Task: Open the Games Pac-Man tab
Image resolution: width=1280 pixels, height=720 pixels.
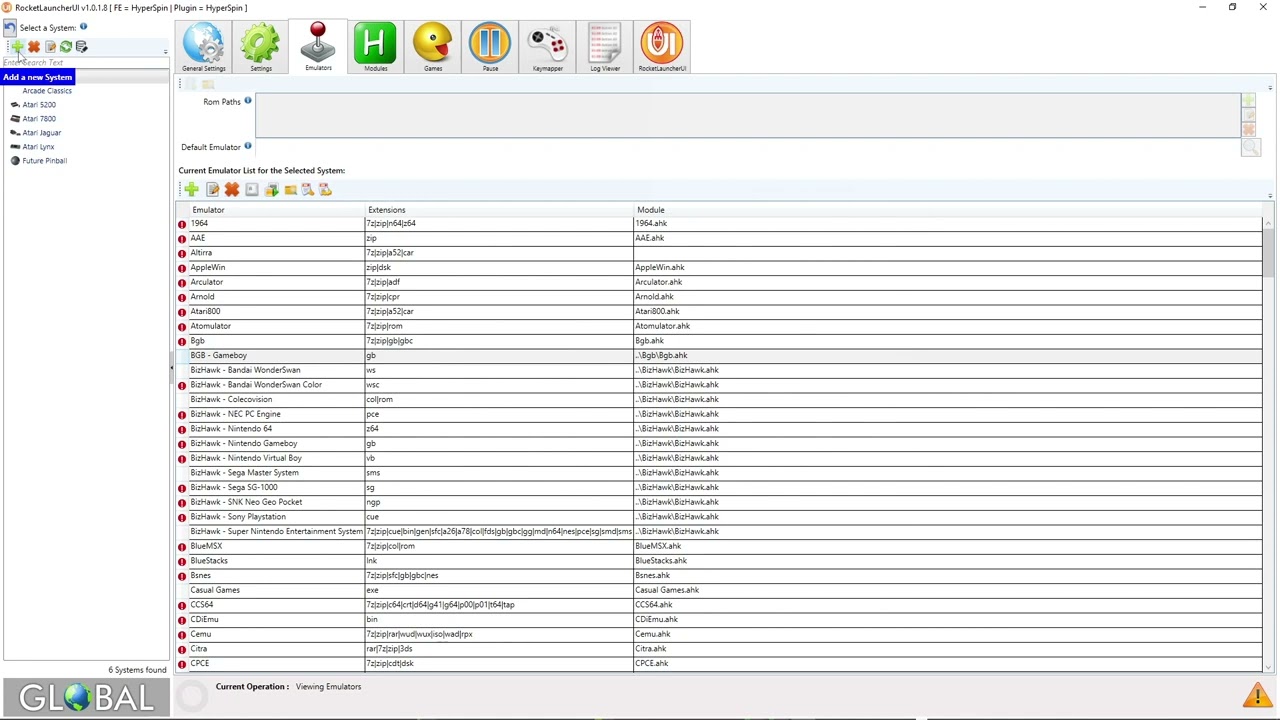Action: click(x=433, y=47)
